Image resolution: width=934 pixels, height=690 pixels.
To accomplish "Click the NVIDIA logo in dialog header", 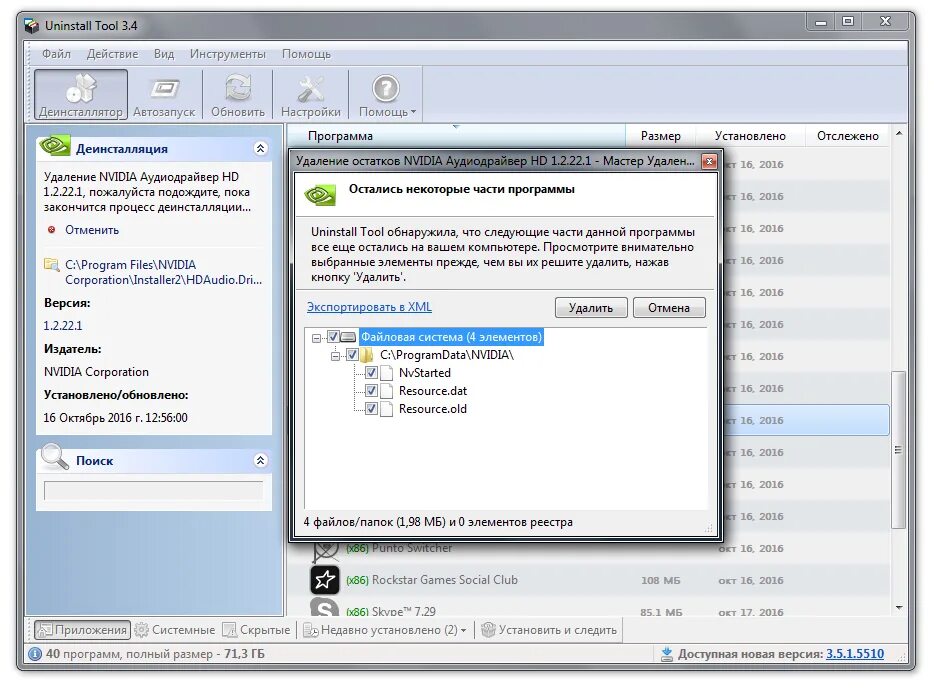I will point(320,195).
